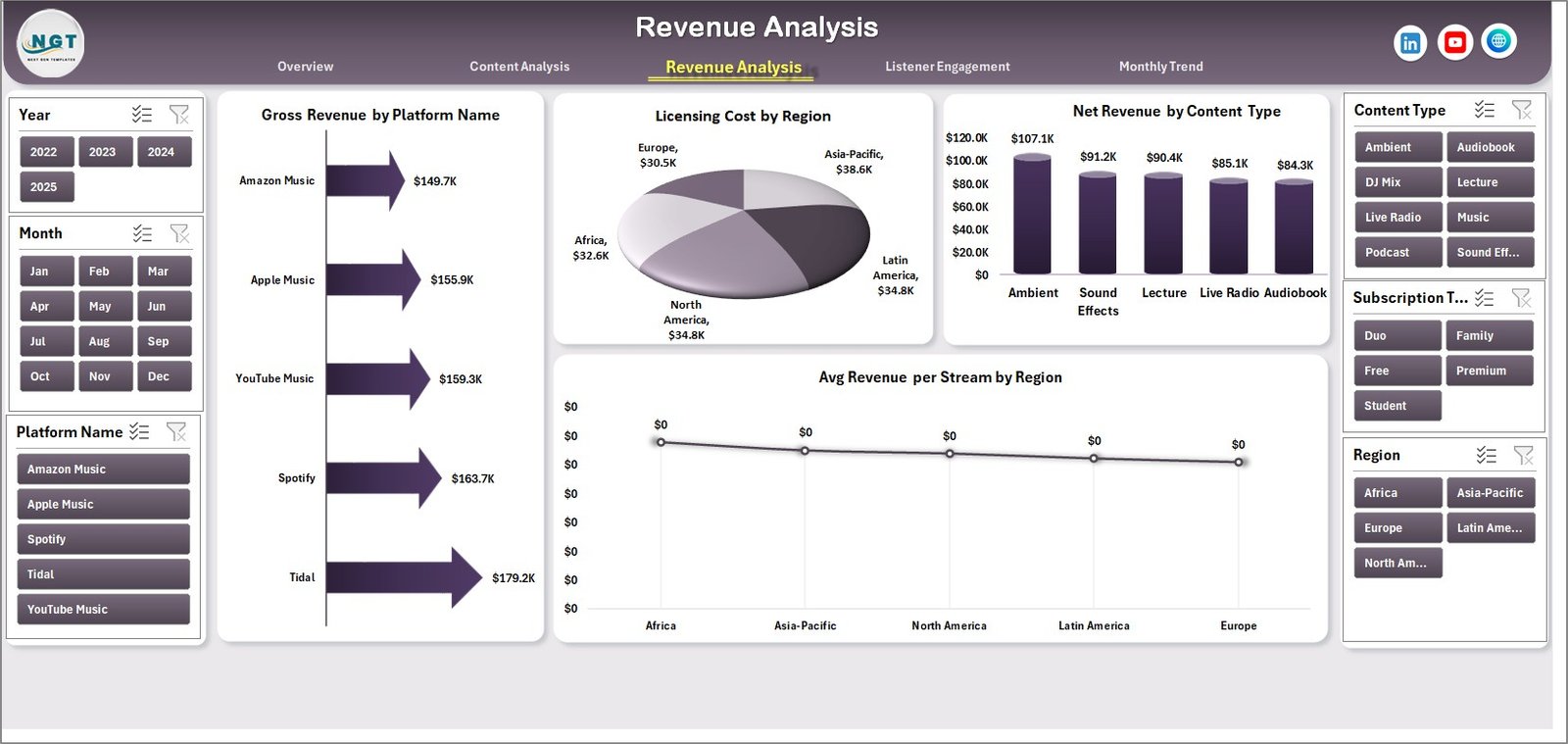Image resolution: width=1568 pixels, height=744 pixels.
Task: Clear filter on Content Type slicer
Action: [1521, 110]
